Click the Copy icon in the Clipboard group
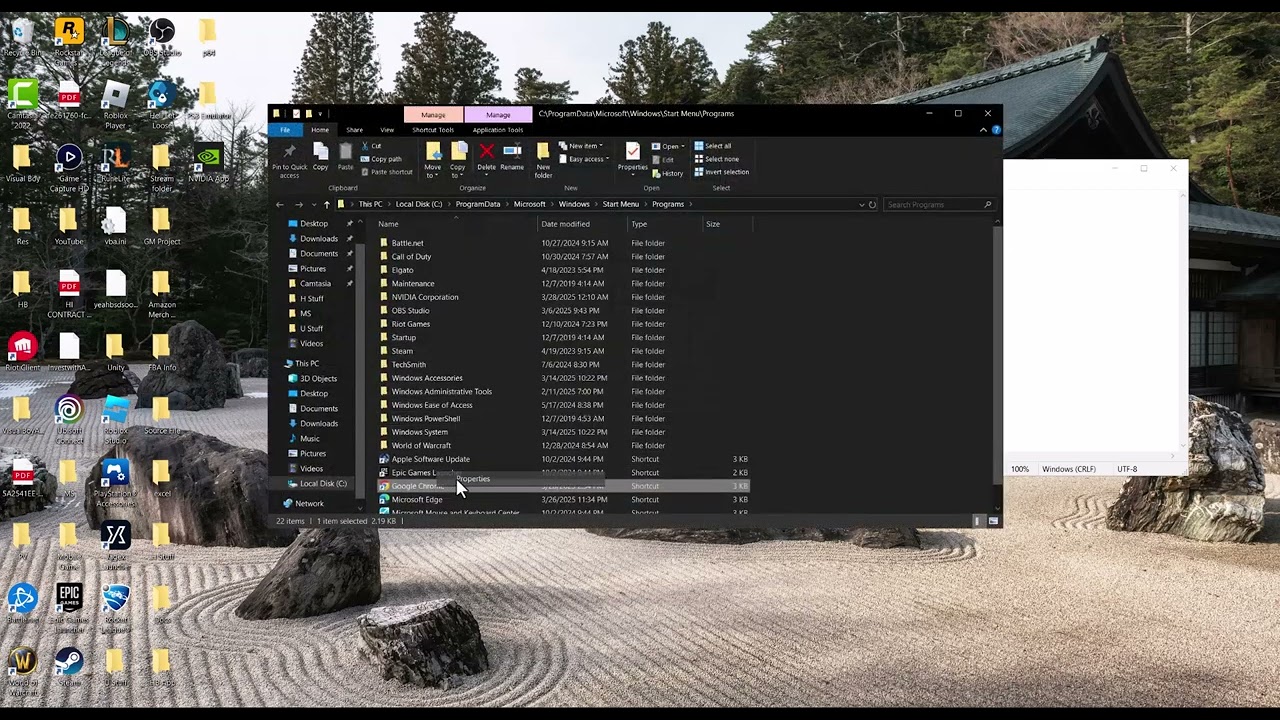The height and width of the screenshot is (720, 1280). 320,152
